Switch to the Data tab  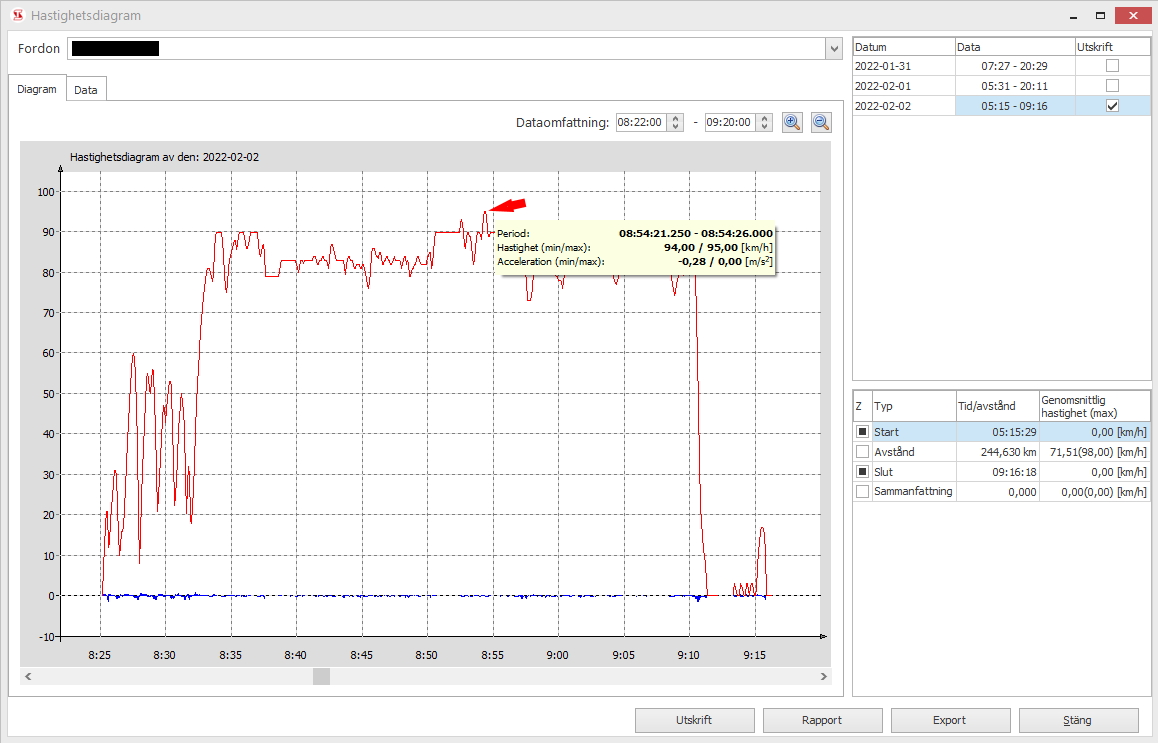click(x=86, y=90)
